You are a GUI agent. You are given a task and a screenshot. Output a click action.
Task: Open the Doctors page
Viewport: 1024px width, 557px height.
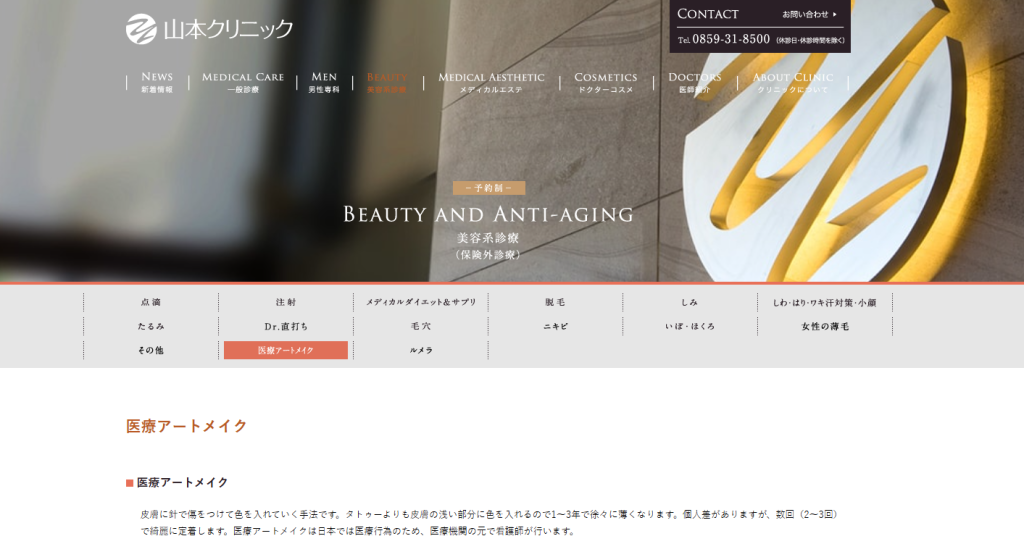tap(694, 82)
